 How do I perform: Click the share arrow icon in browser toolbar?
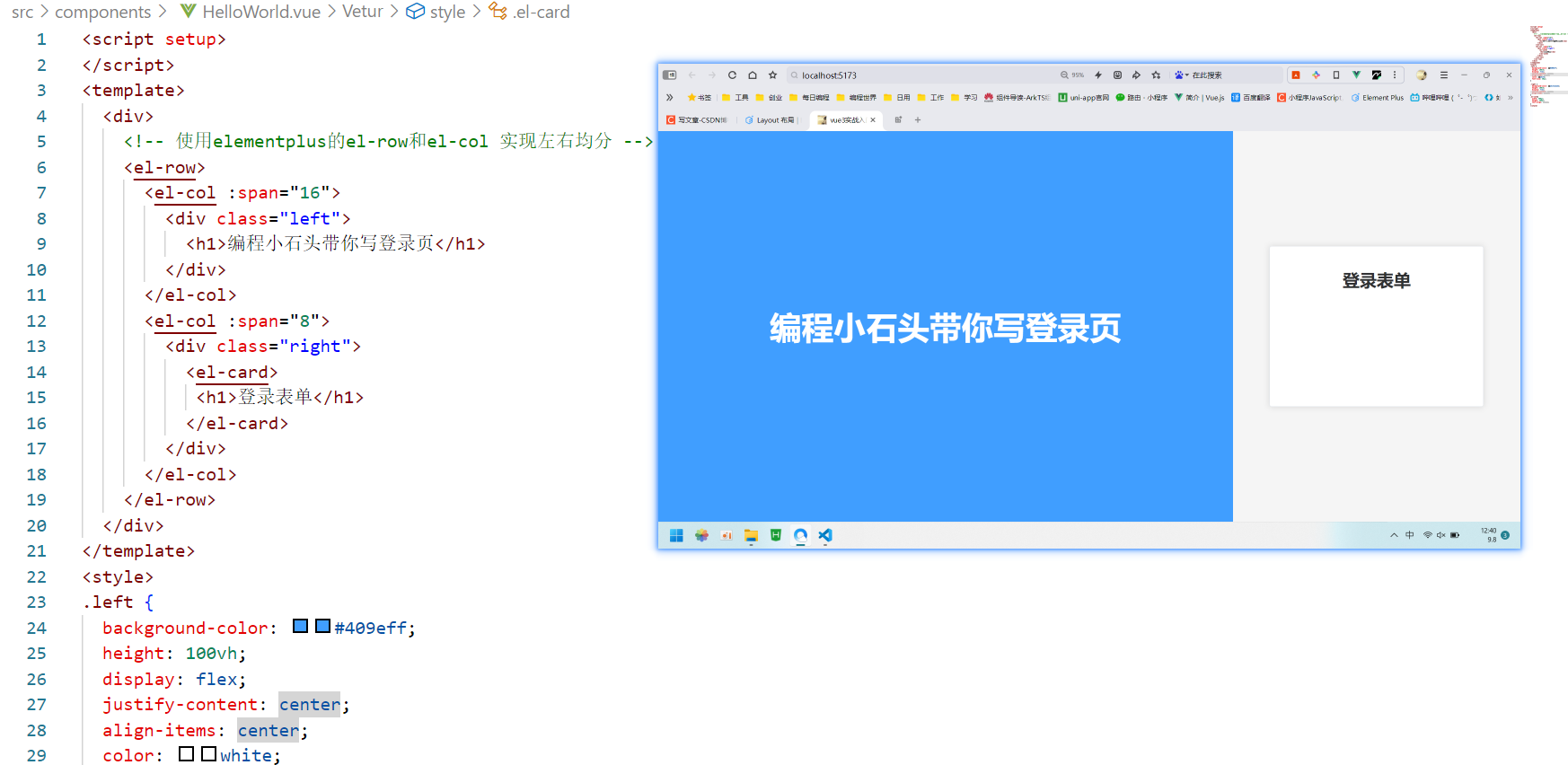(1136, 75)
